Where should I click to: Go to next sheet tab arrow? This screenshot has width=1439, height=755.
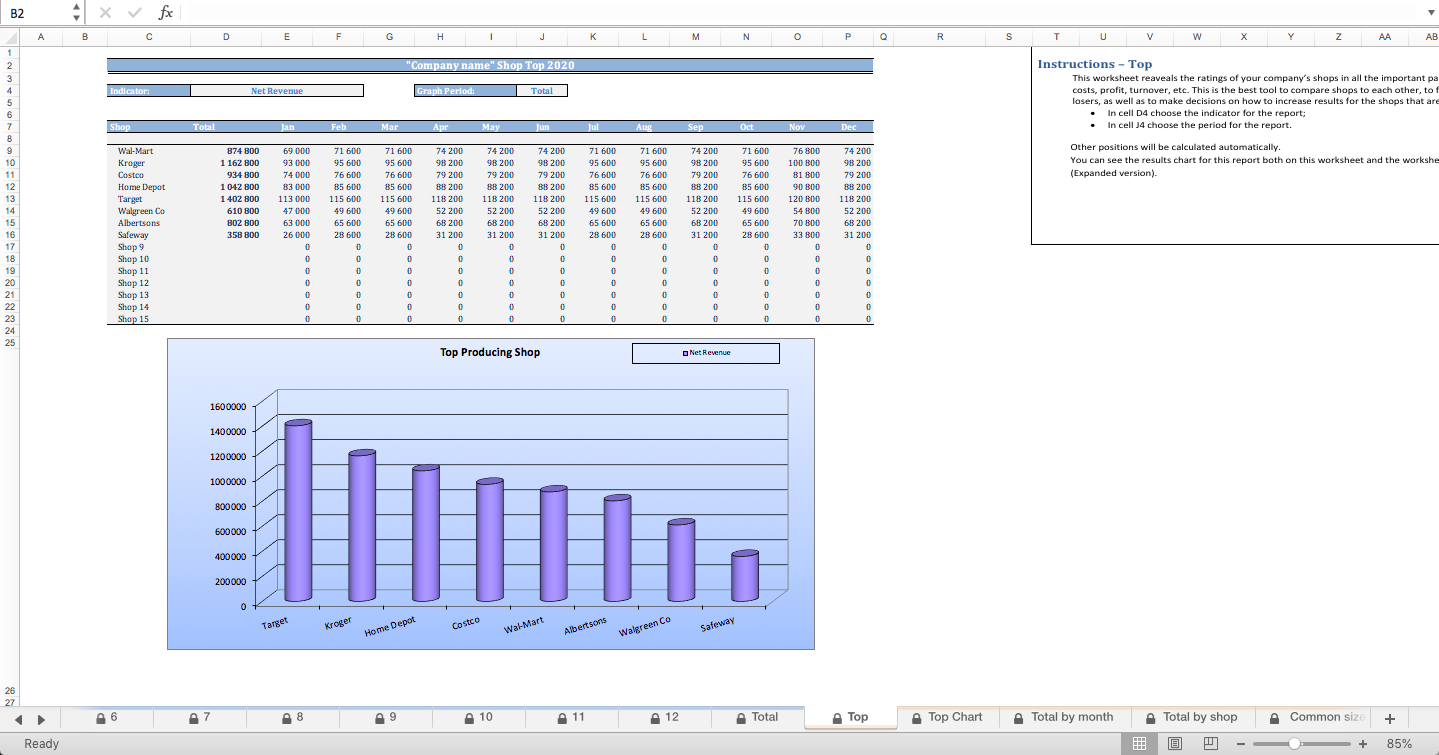41,718
